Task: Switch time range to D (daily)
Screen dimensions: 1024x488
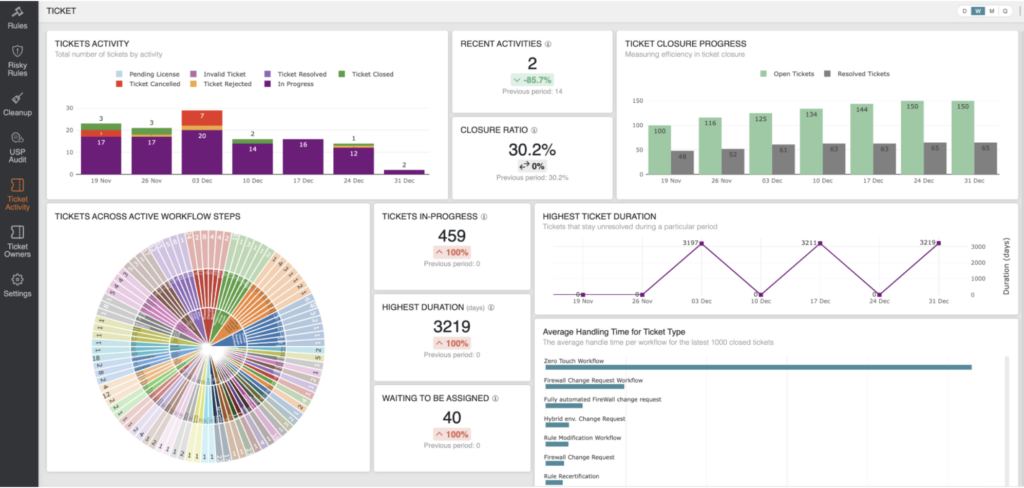Action: [x=965, y=11]
